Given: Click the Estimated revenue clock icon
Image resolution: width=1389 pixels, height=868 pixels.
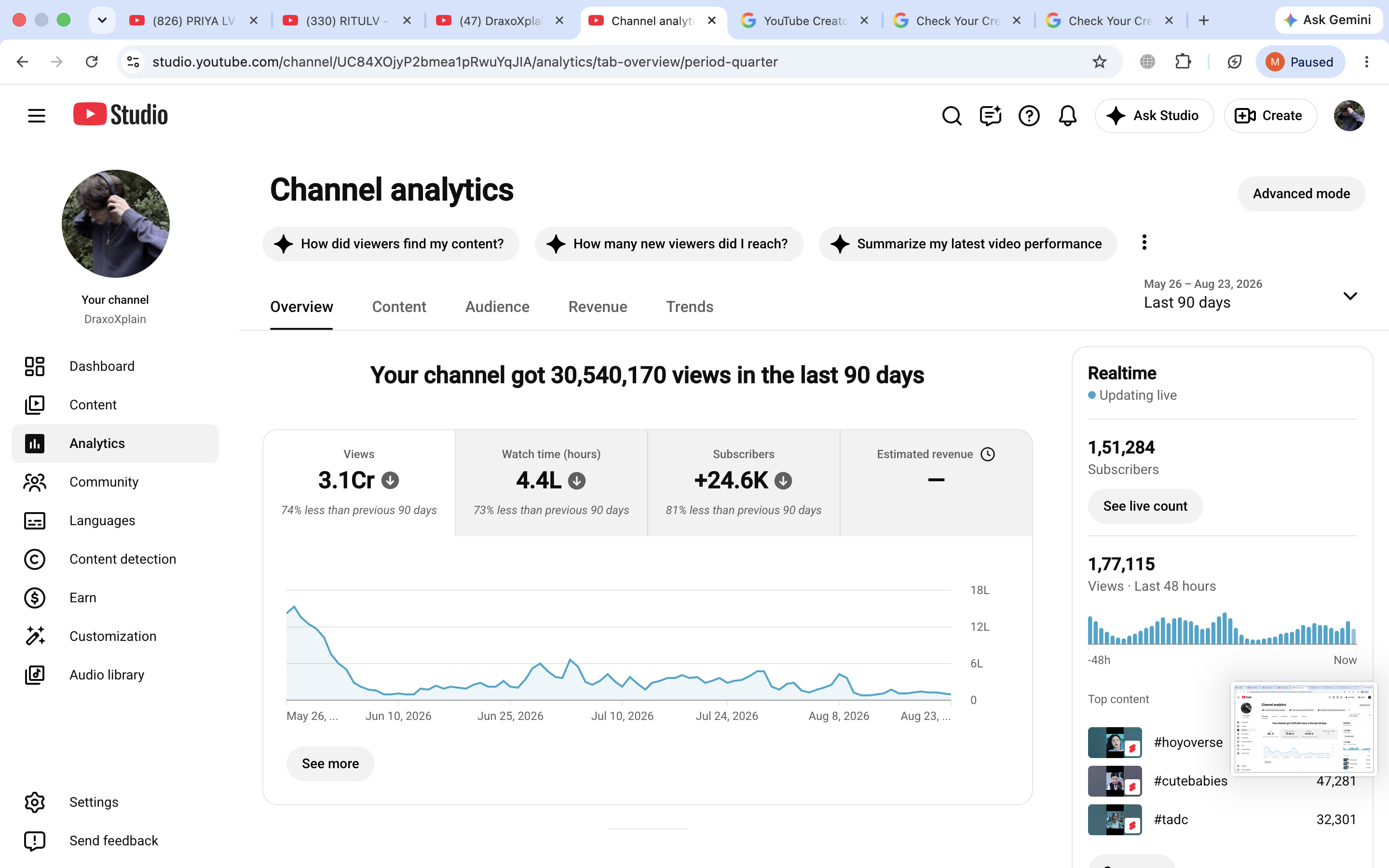Looking at the screenshot, I should [988, 454].
